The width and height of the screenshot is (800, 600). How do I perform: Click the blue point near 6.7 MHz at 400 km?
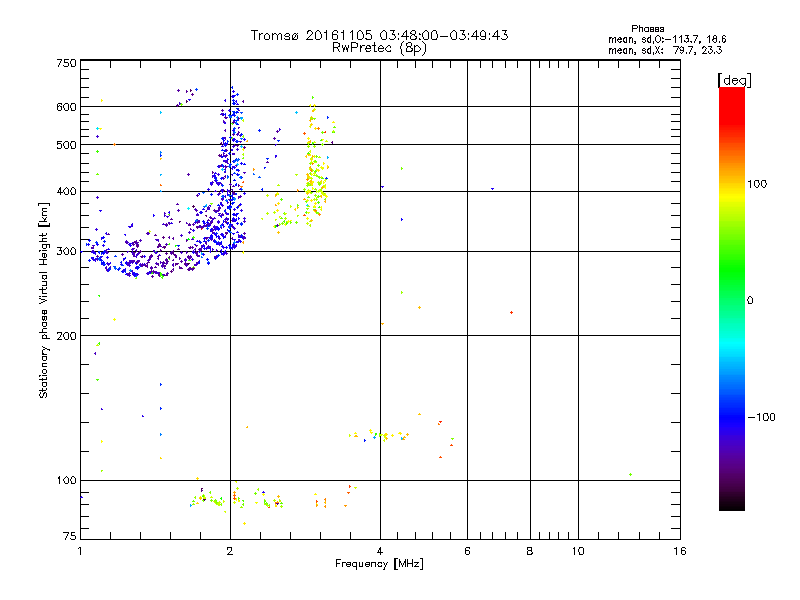point(492,189)
